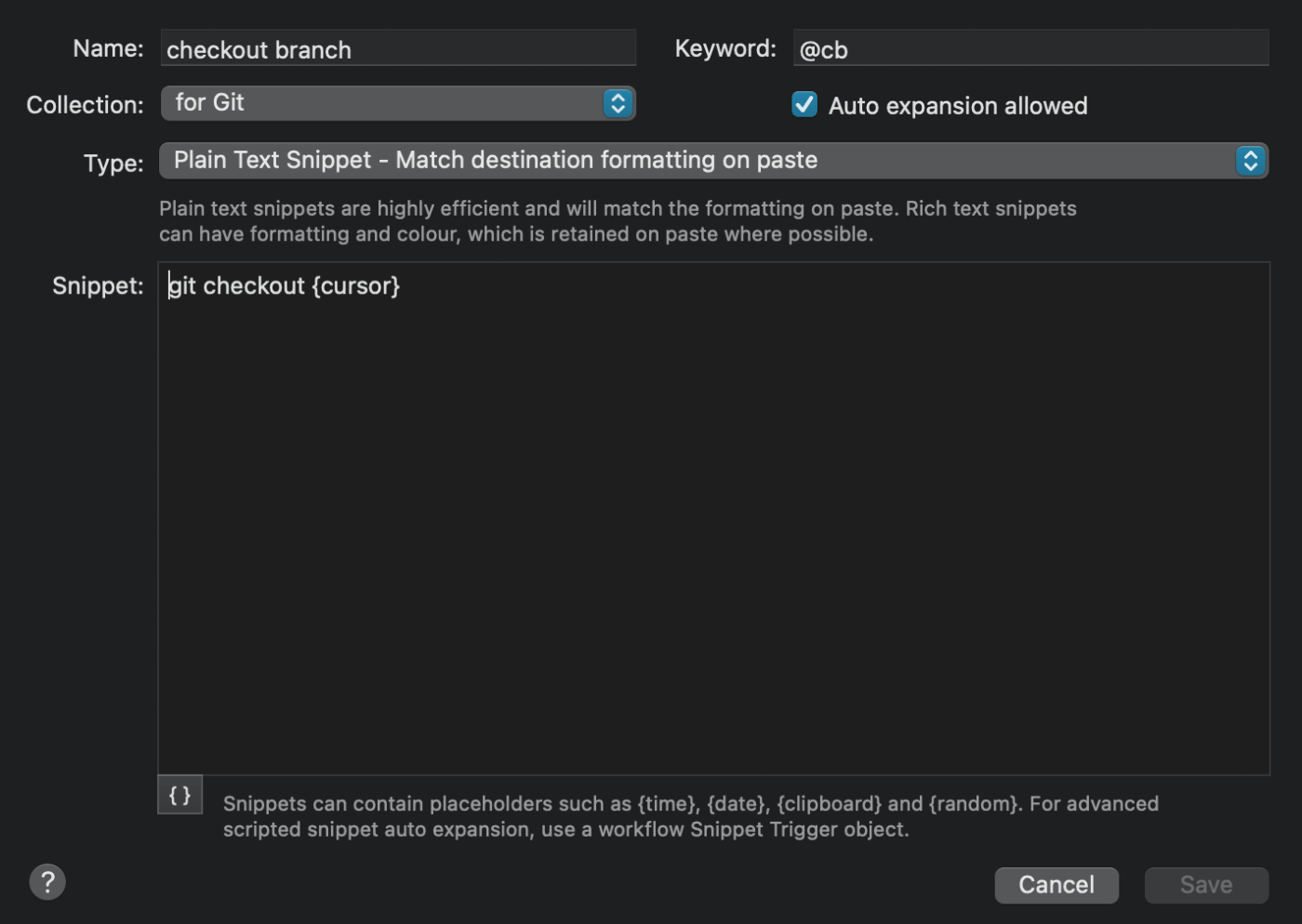
Task: Place cursor on the {cursor} placeholder text
Action: click(x=356, y=285)
